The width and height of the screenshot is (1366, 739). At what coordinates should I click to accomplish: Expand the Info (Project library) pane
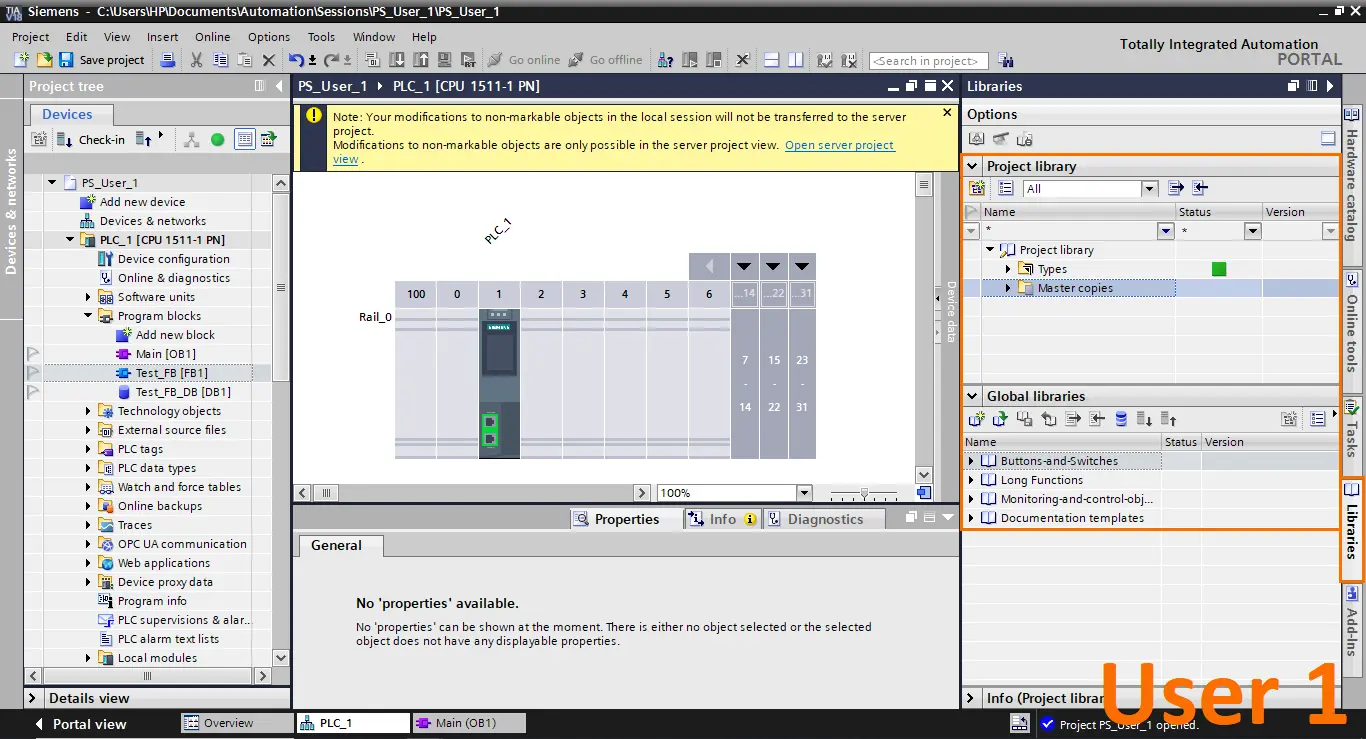tap(970, 698)
